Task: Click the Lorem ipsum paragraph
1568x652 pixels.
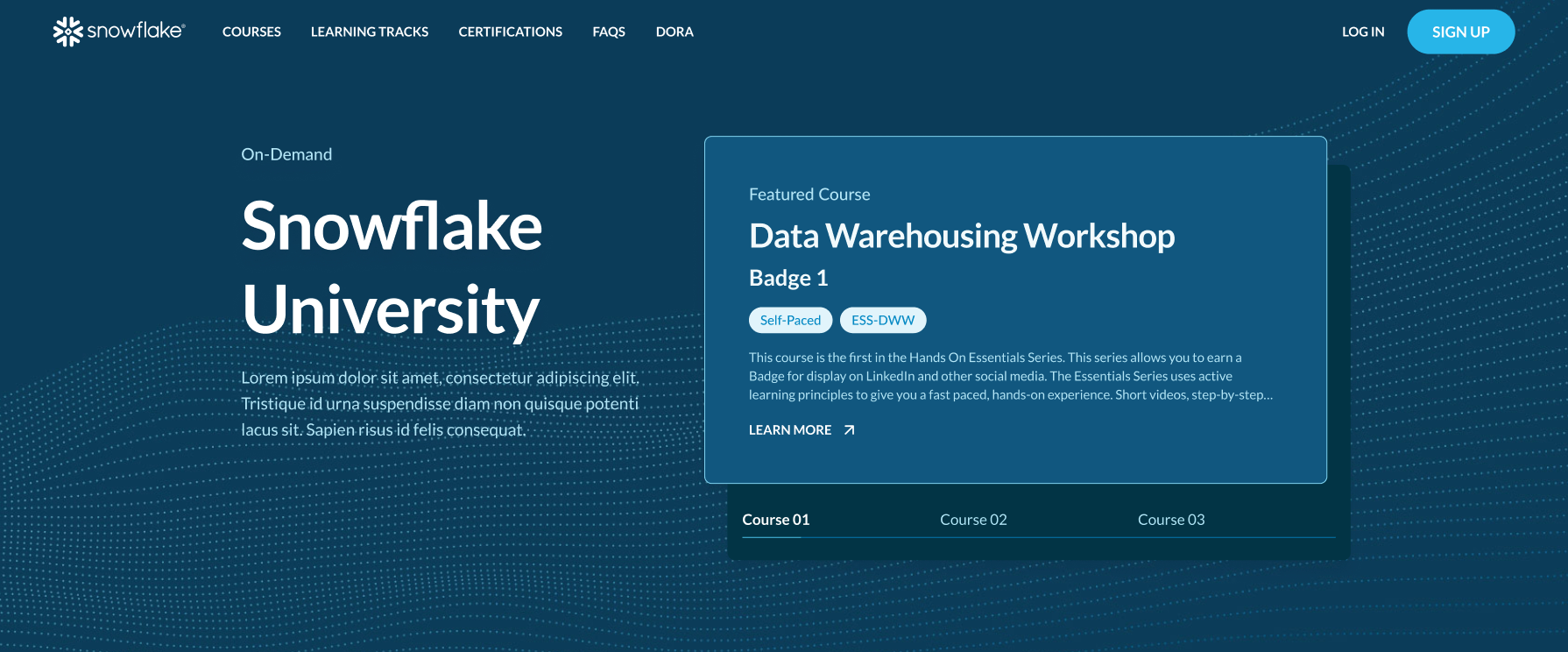Action: (x=440, y=404)
